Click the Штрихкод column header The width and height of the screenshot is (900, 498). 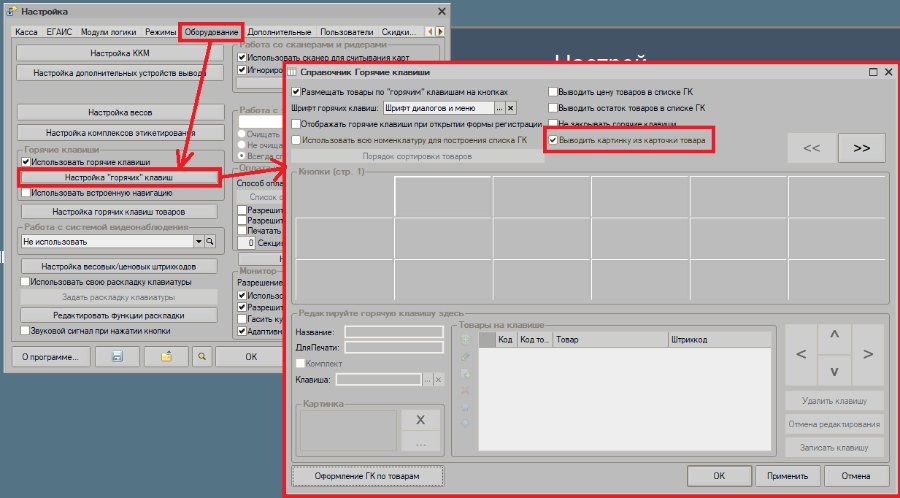click(719, 340)
